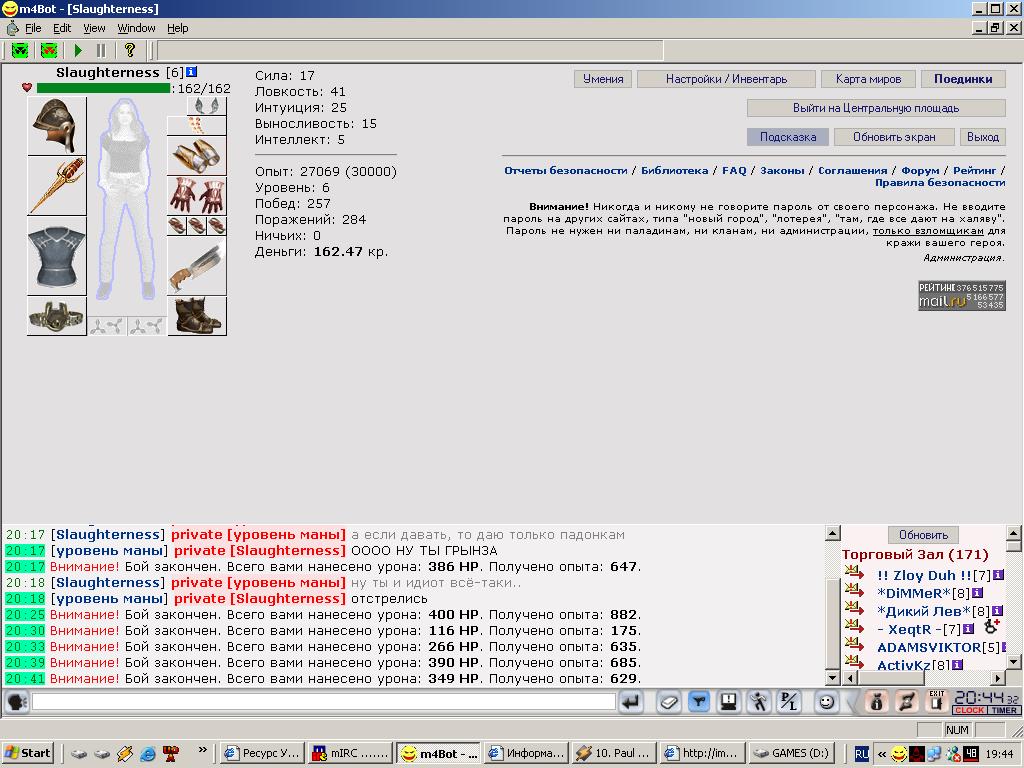Open the Edit menu

point(62,28)
